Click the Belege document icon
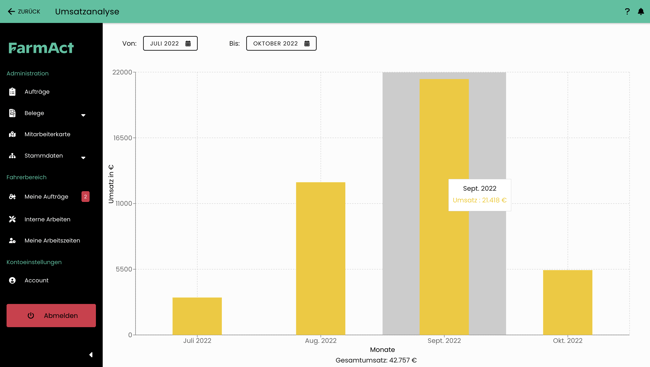The image size is (650, 367). [12, 113]
